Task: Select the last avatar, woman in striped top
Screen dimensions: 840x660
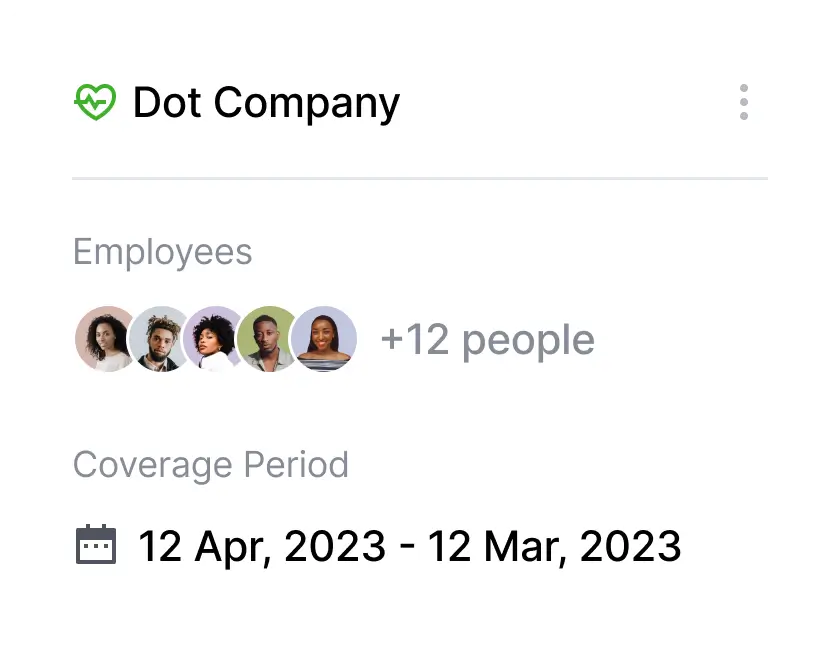Action: click(324, 339)
